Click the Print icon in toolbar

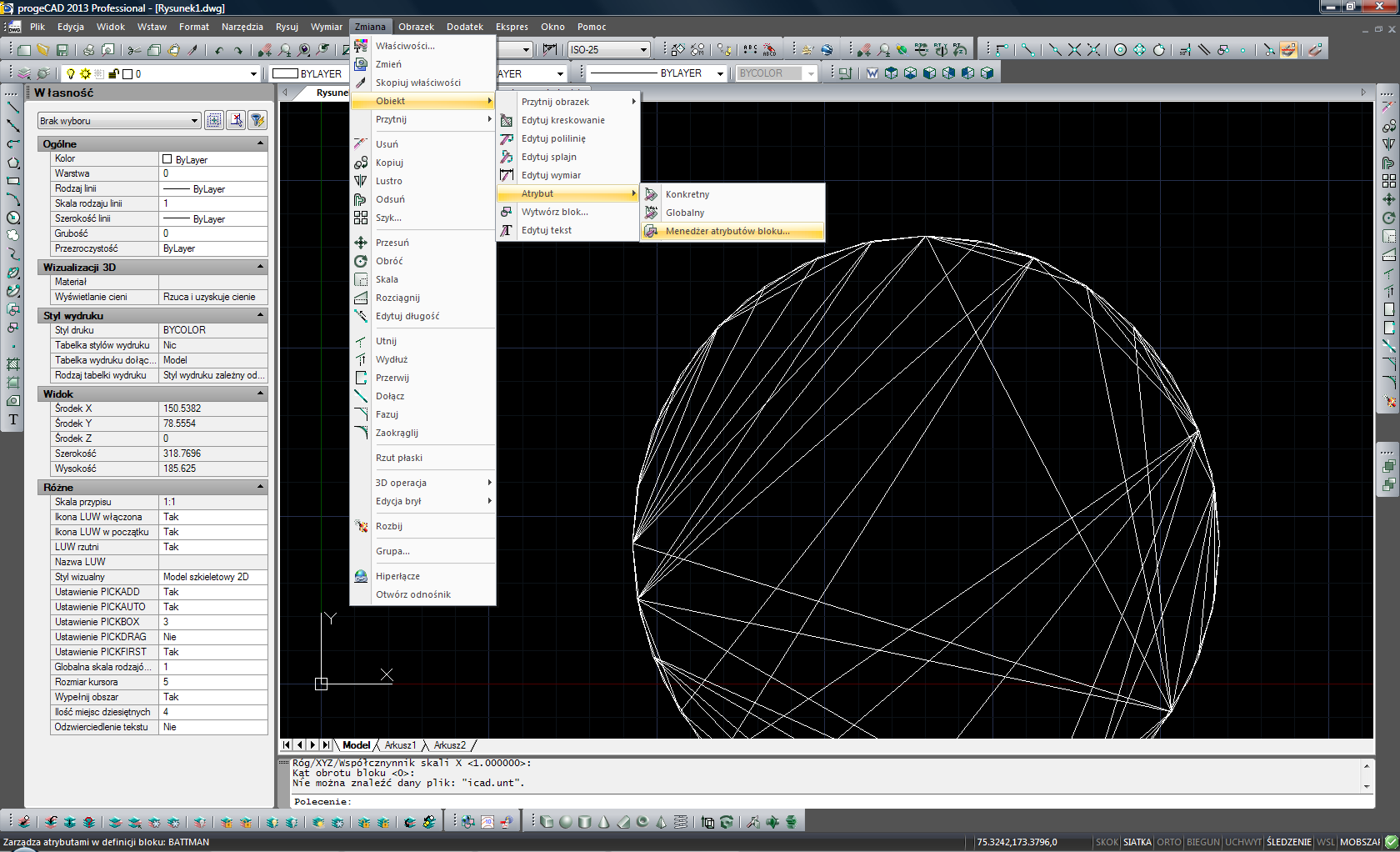(x=88, y=50)
